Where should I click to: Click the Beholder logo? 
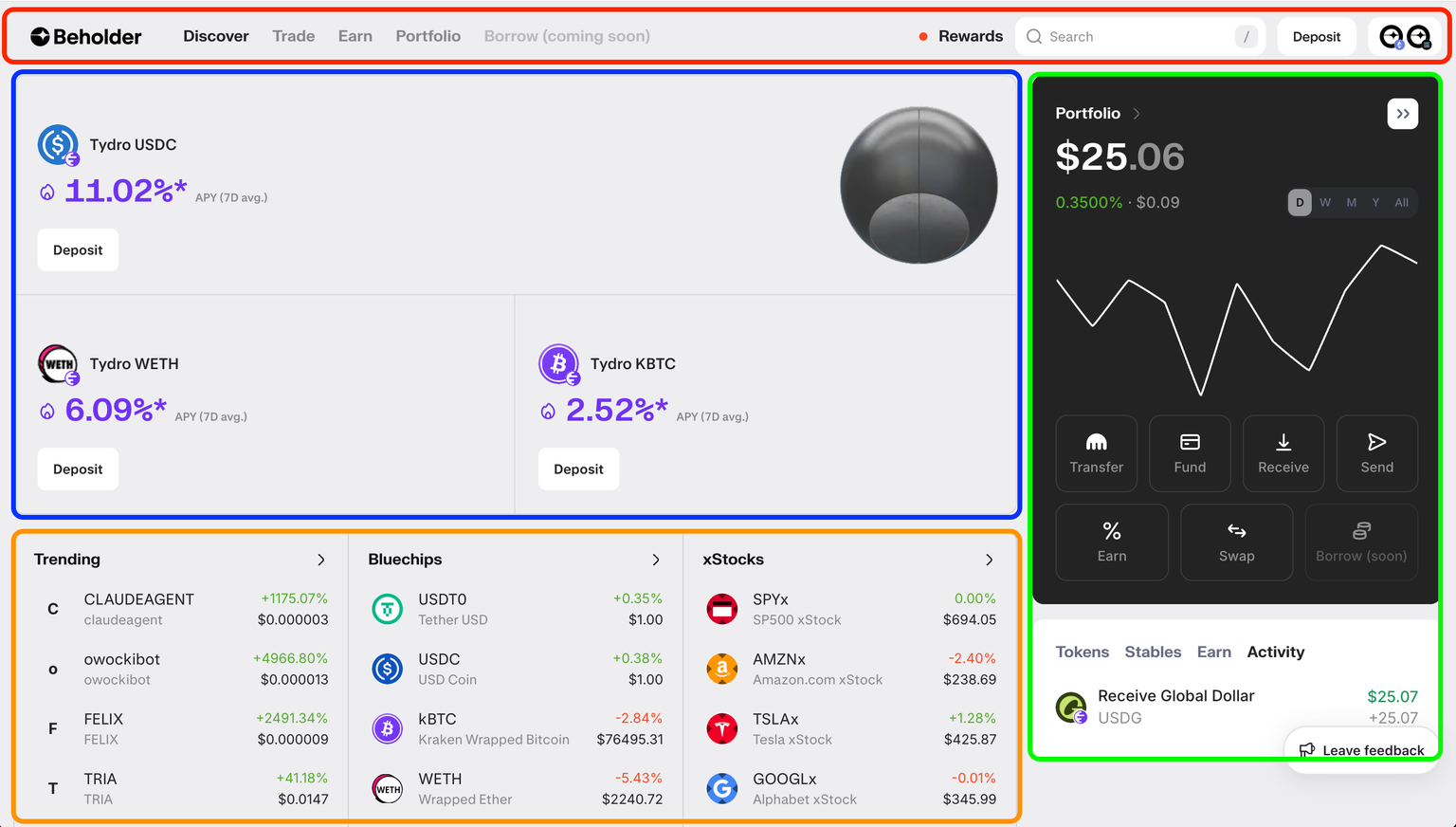point(86,37)
